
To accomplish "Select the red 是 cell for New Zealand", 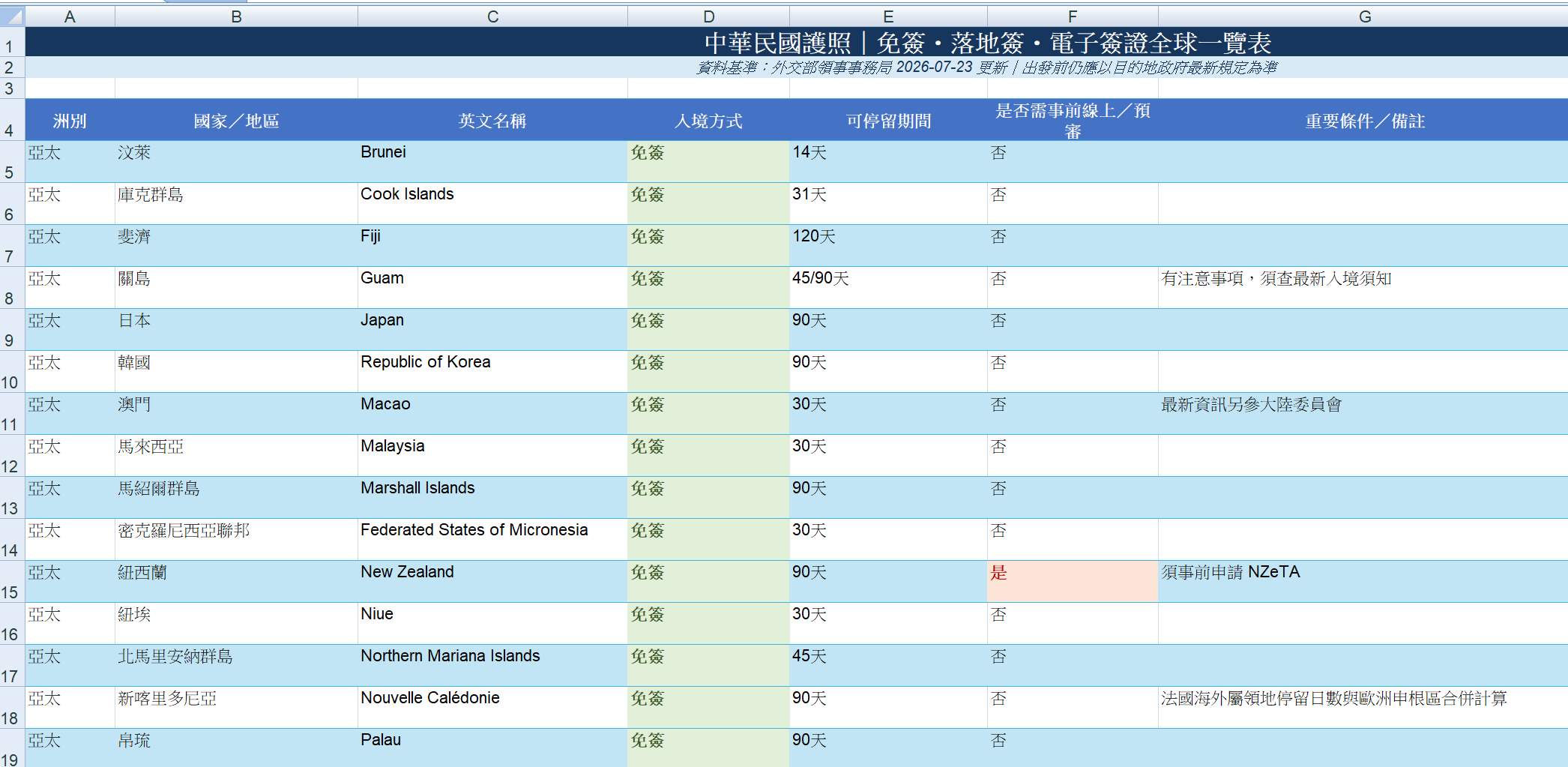I will 1073,581.
